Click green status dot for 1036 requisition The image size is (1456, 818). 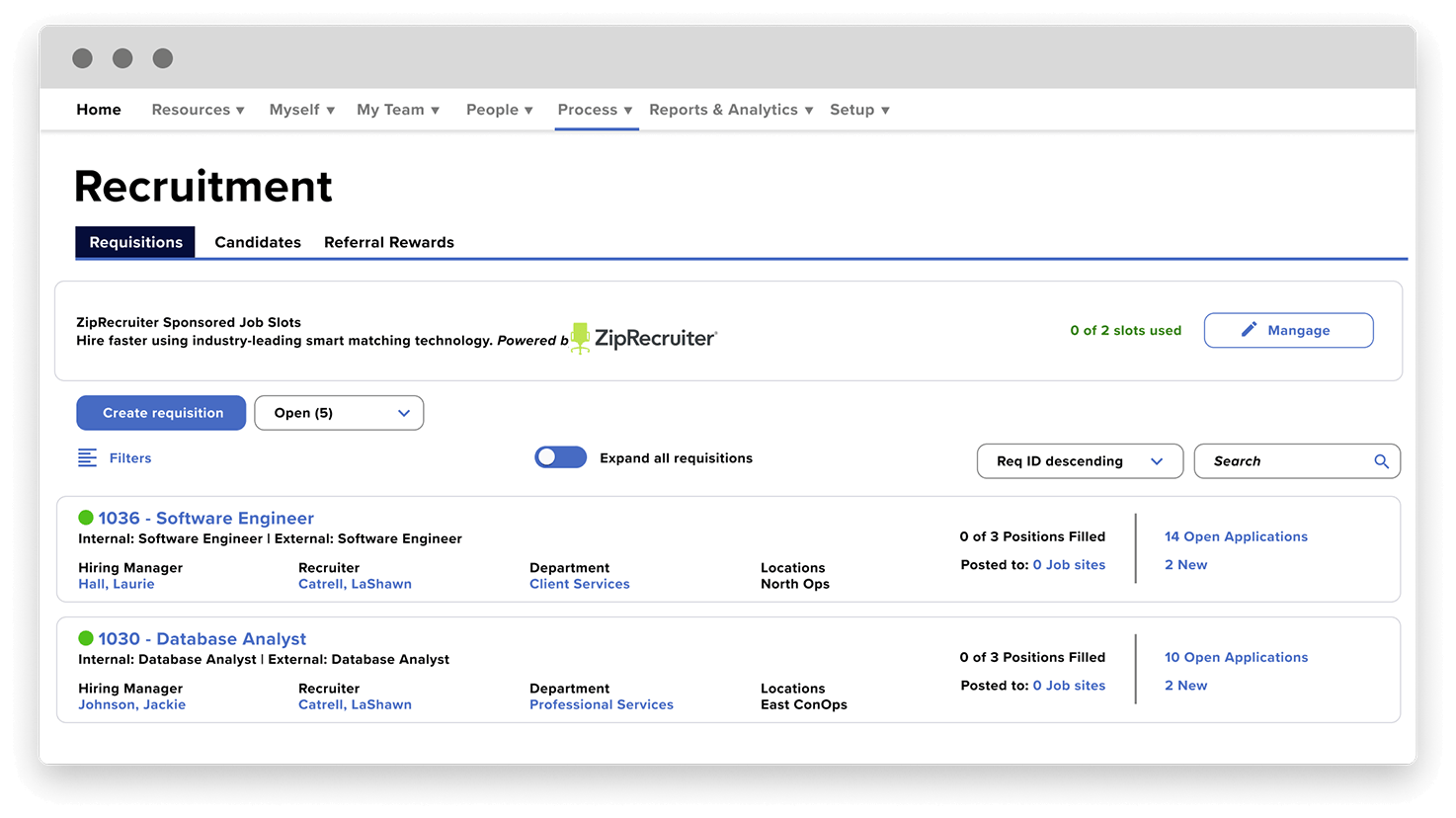[86, 518]
